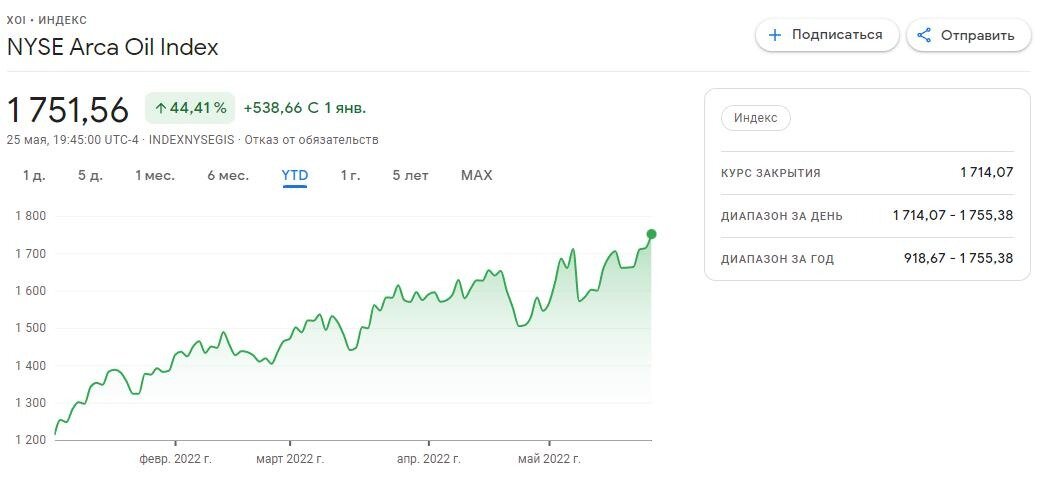Switch chart to 6 мес. range
This screenshot has width=1054, height=479.
coord(228,175)
